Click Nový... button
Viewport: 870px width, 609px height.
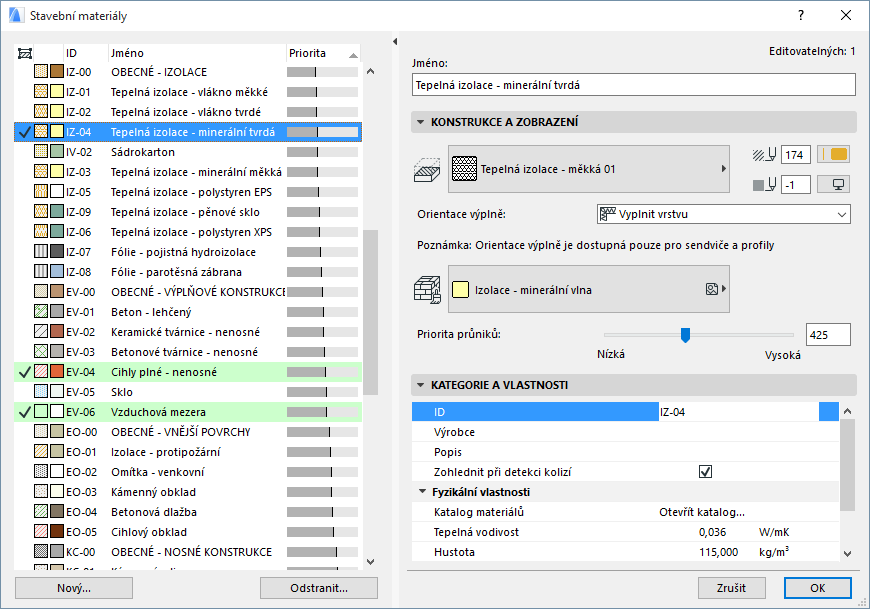point(74,588)
